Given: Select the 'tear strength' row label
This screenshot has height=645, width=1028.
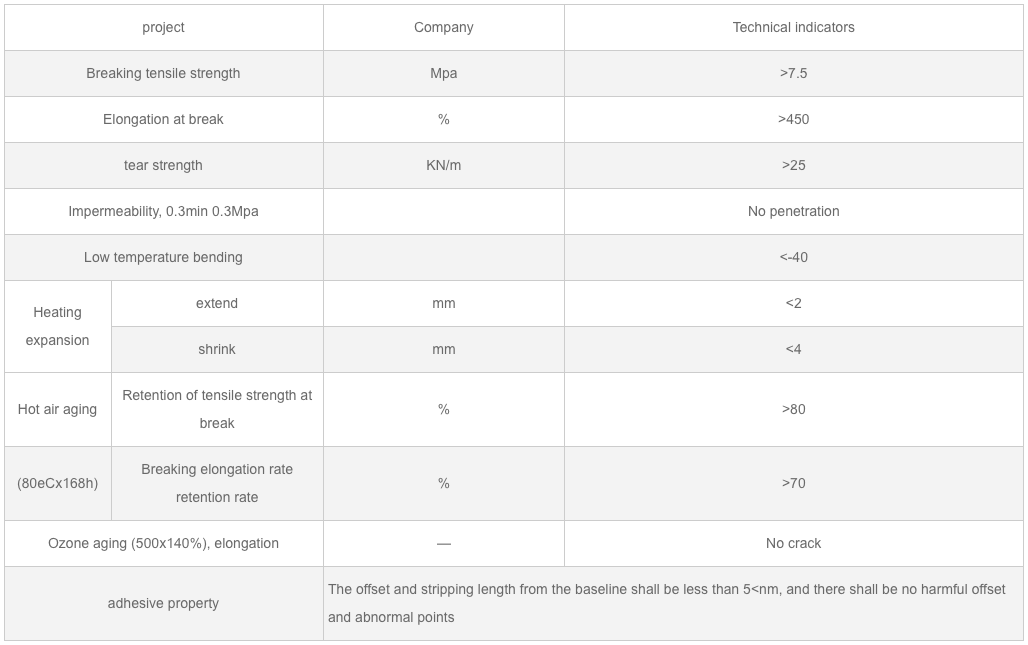Looking at the screenshot, I should point(163,165).
